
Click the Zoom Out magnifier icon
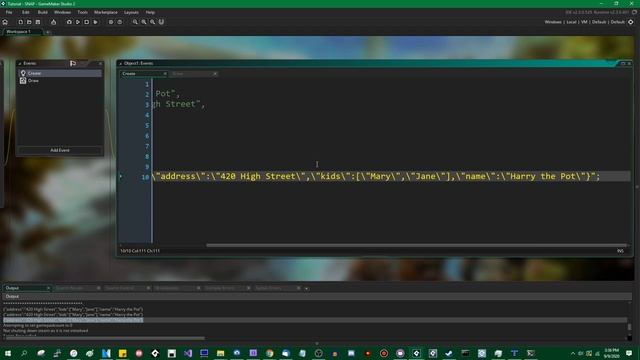(x=135, y=22)
